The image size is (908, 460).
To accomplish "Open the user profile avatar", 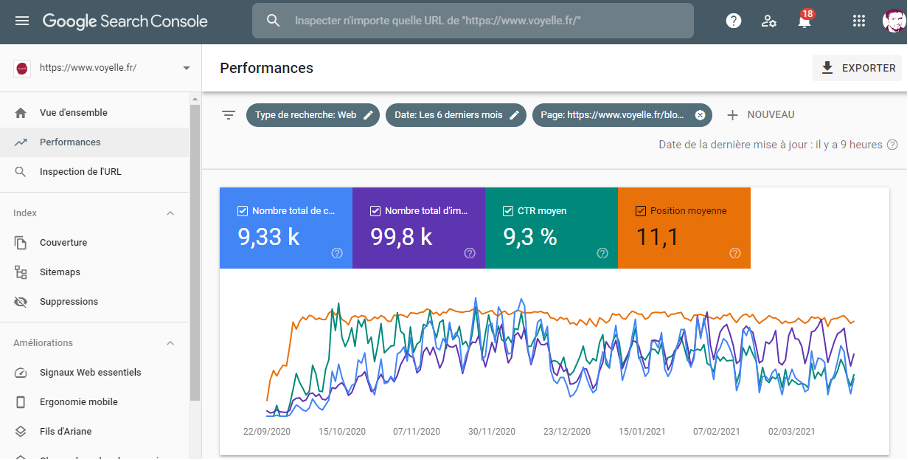I will point(893,20).
